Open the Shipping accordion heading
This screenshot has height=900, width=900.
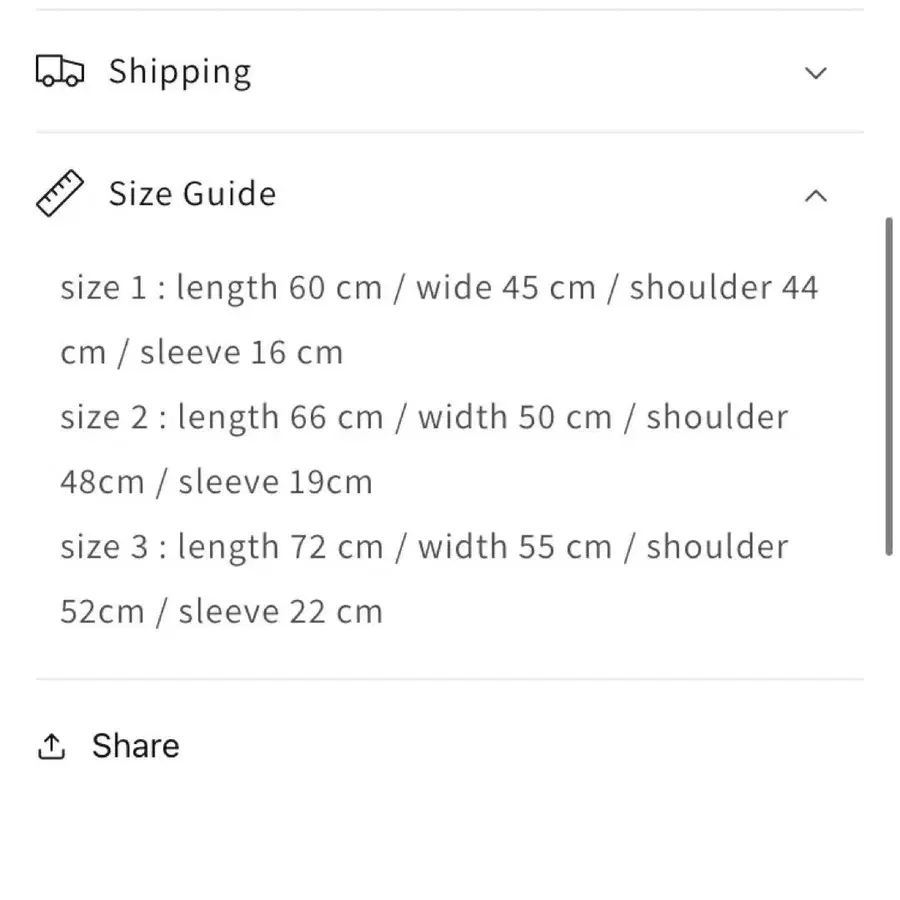(180, 72)
